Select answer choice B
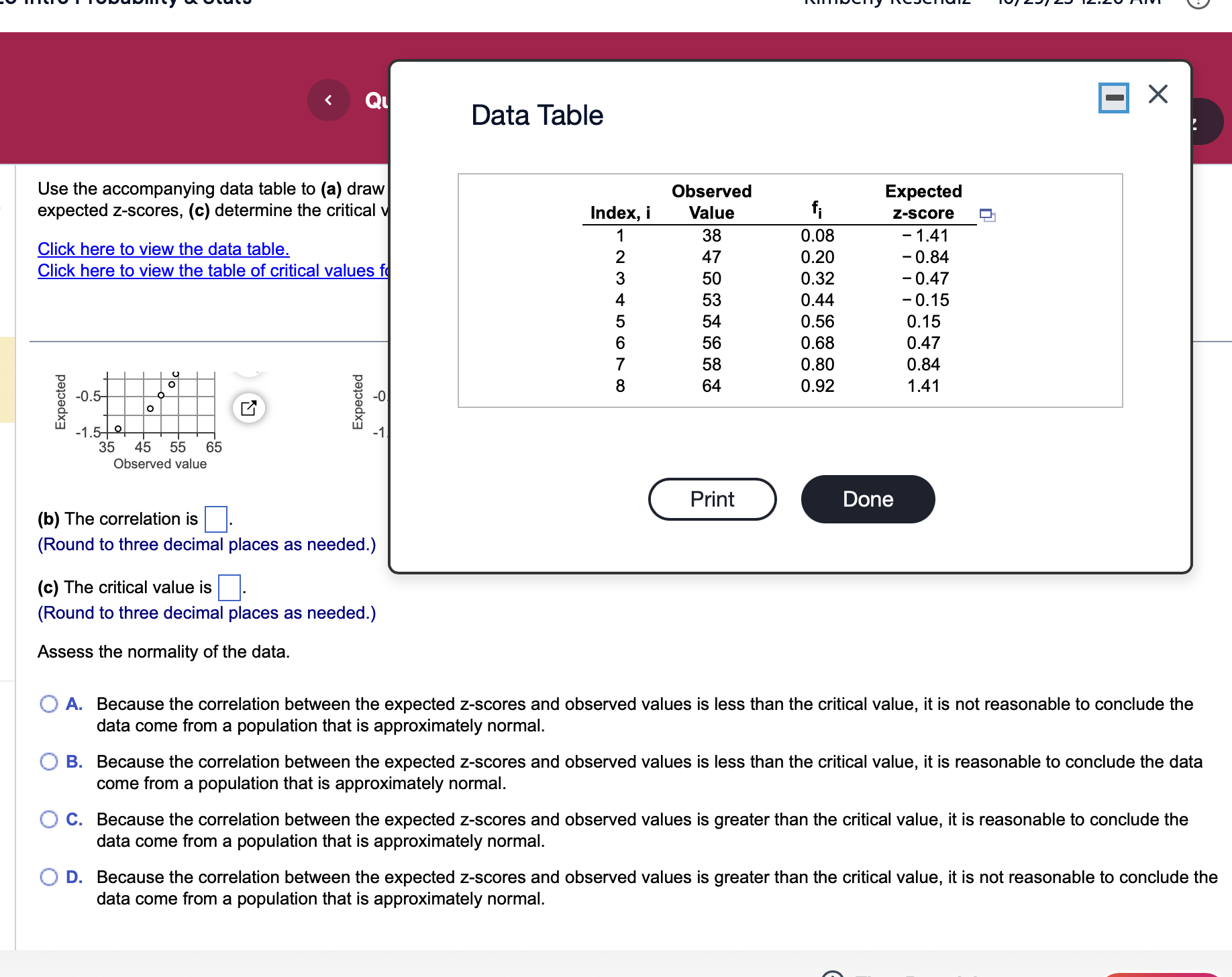The height and width of the screenshot is (977, 1232). 49,761
